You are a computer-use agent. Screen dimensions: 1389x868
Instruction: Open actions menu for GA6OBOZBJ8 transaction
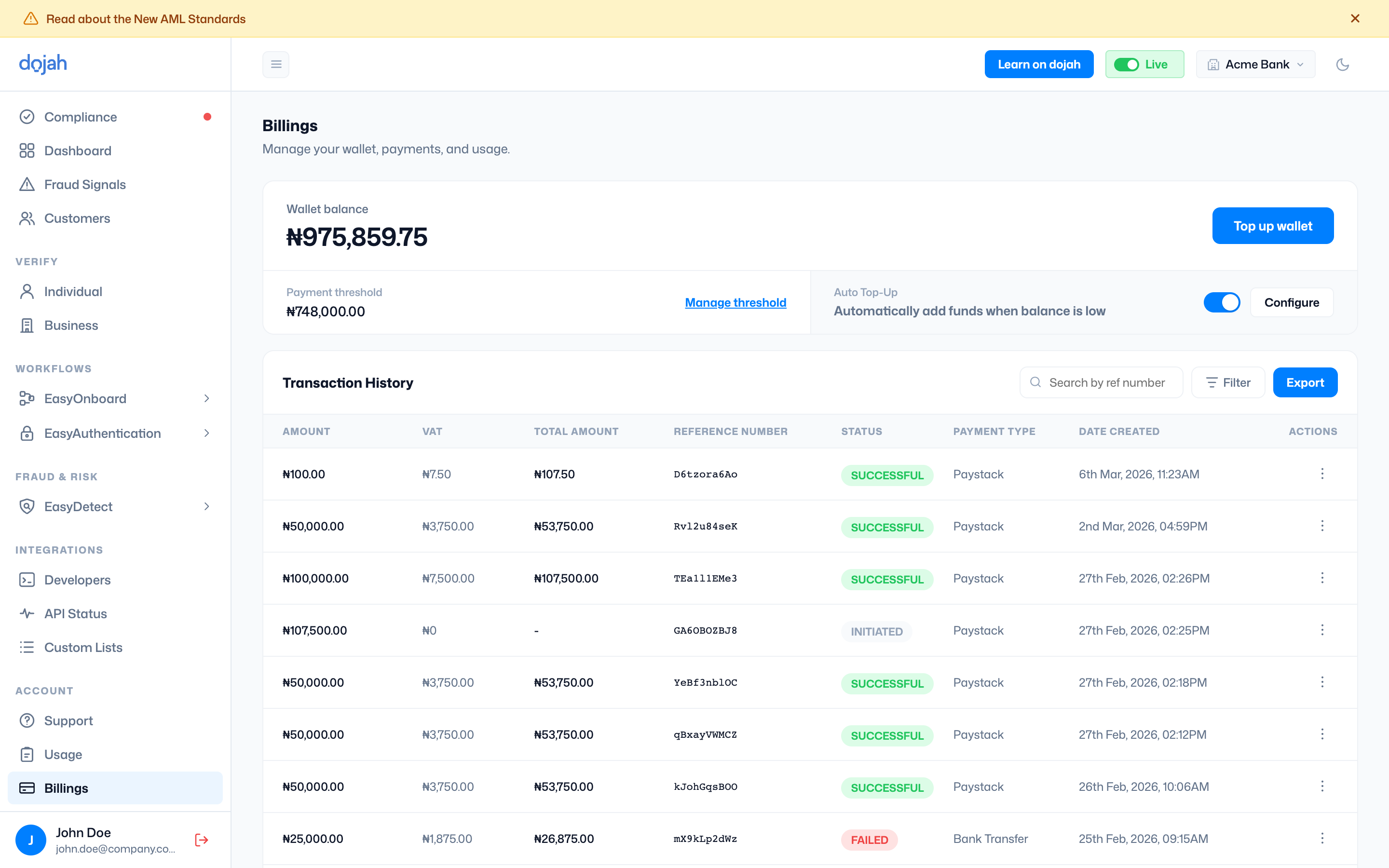[1322, 630]
